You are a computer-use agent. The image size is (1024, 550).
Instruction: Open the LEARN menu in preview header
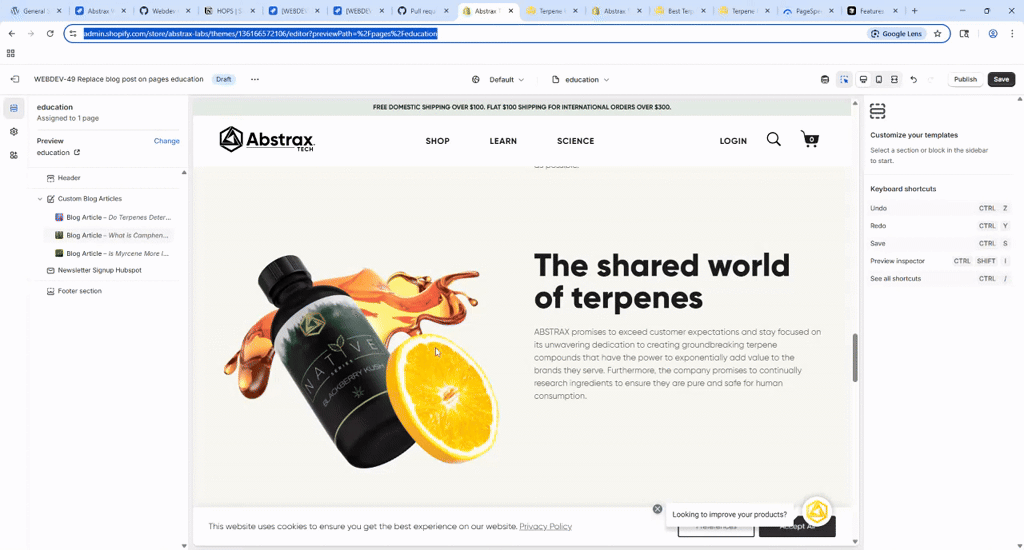(503, 141)
